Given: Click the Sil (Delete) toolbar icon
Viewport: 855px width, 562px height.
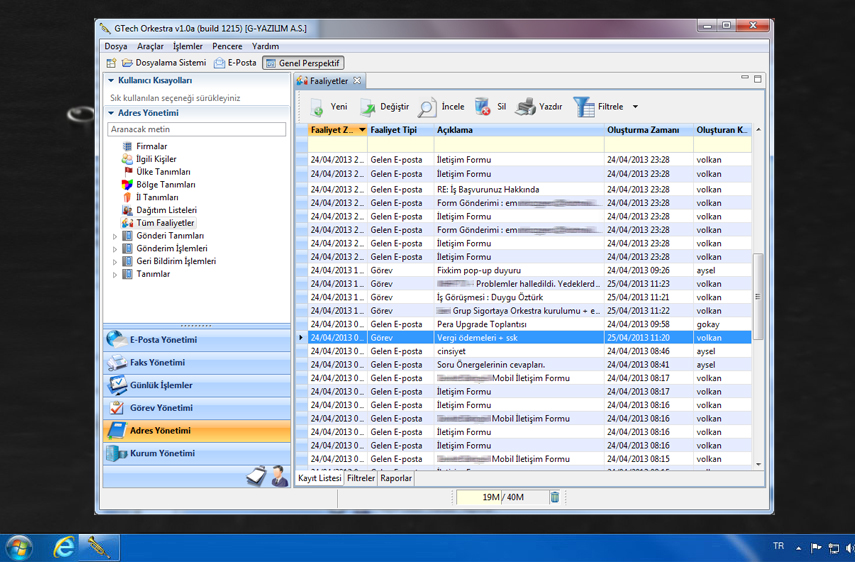Looking at the screenshot, I should [x=483, y=107].
